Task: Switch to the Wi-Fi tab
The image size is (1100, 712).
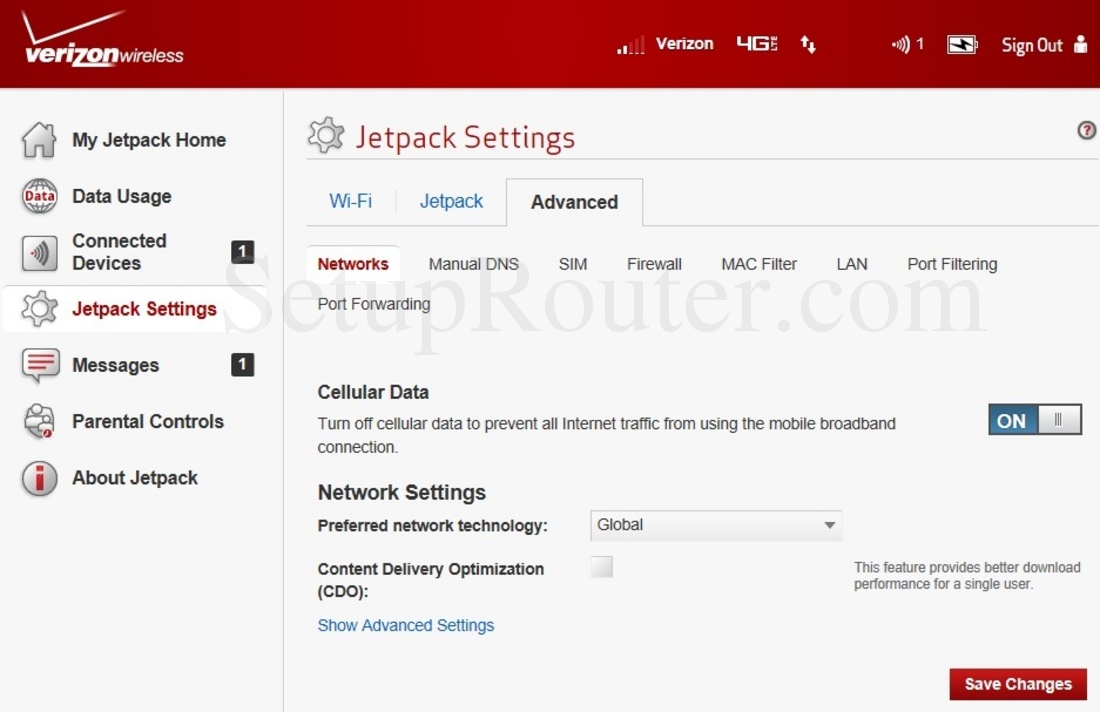Action: point(351,201)
